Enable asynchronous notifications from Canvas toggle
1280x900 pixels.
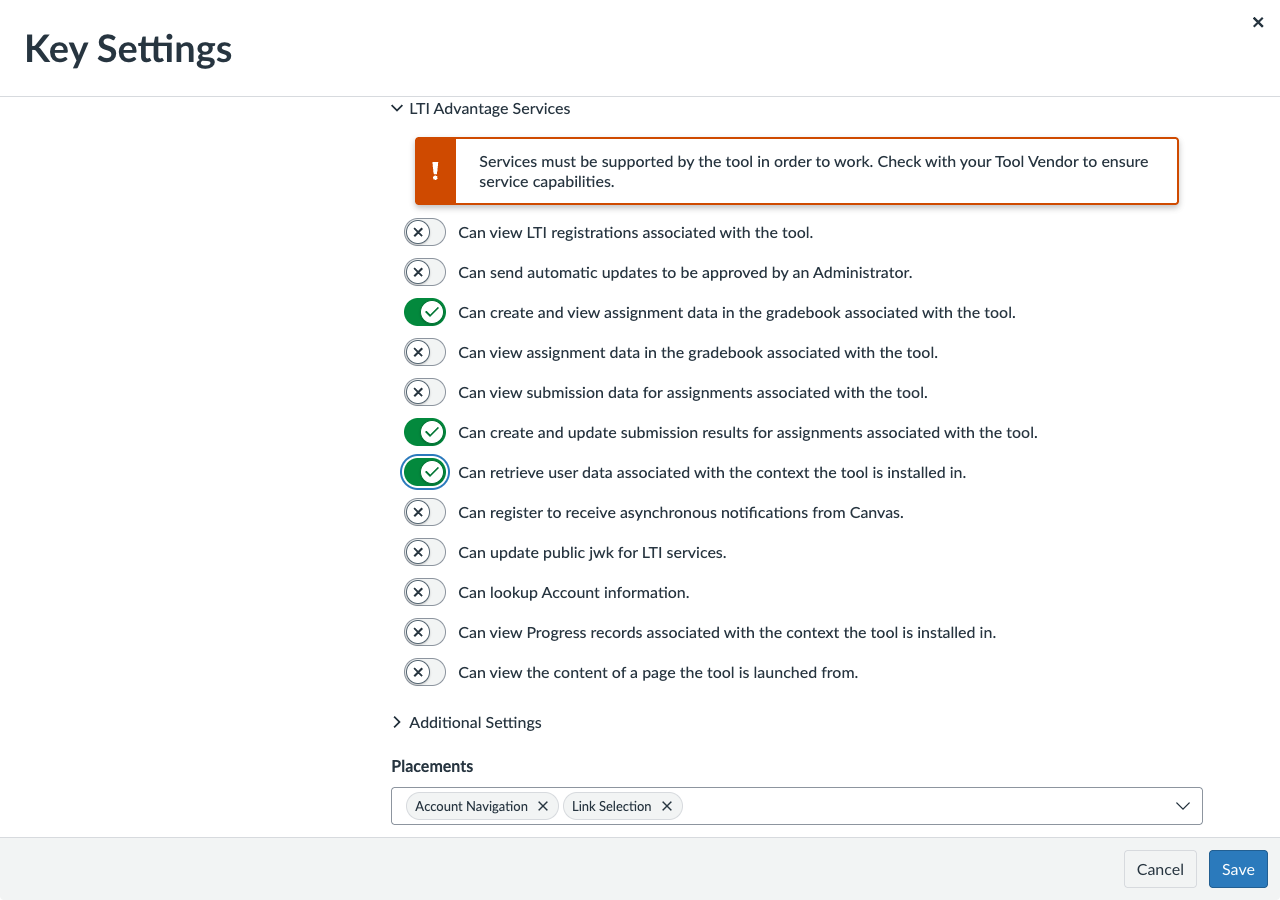(425, 513)
